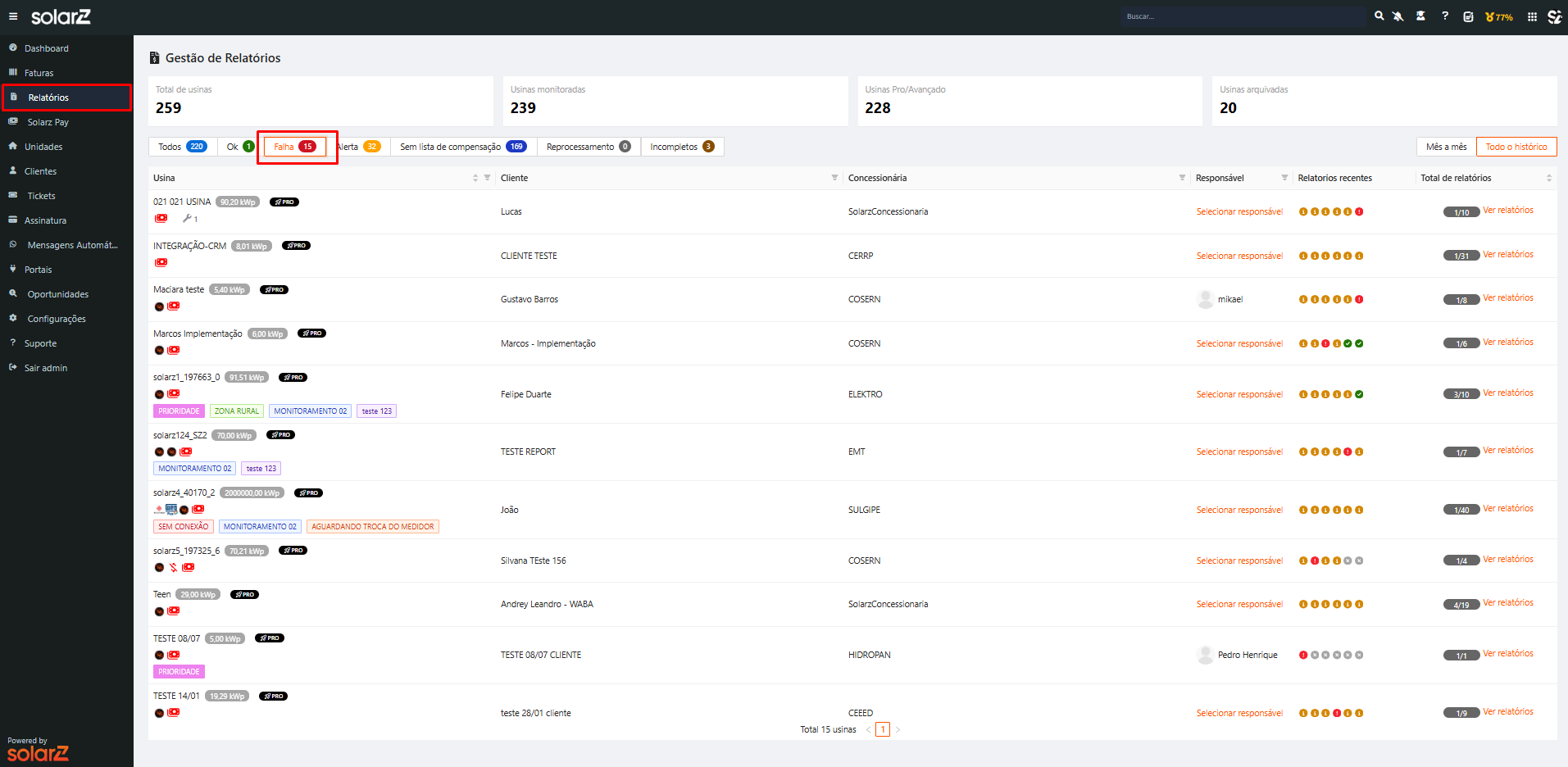Screen dimensions: 1568x767
Task: Go to previous page arrow
Action: click(x=868, y=729)
